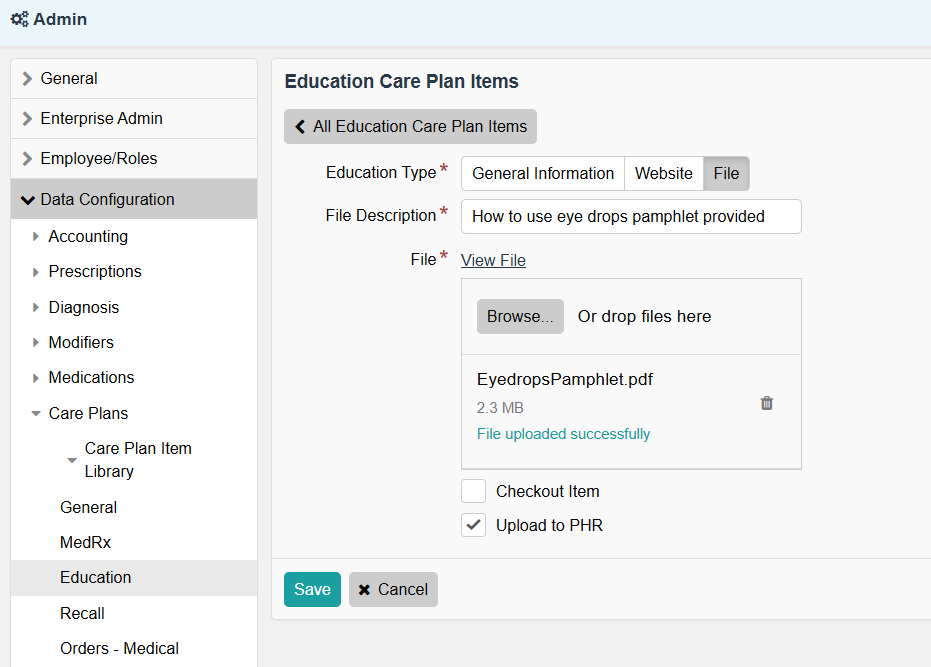The height and width of the screenshot is (667, 931).
Task: Delete the EyedropsPamphlet.pdf file with trash icon
Action: pos(767,403)
